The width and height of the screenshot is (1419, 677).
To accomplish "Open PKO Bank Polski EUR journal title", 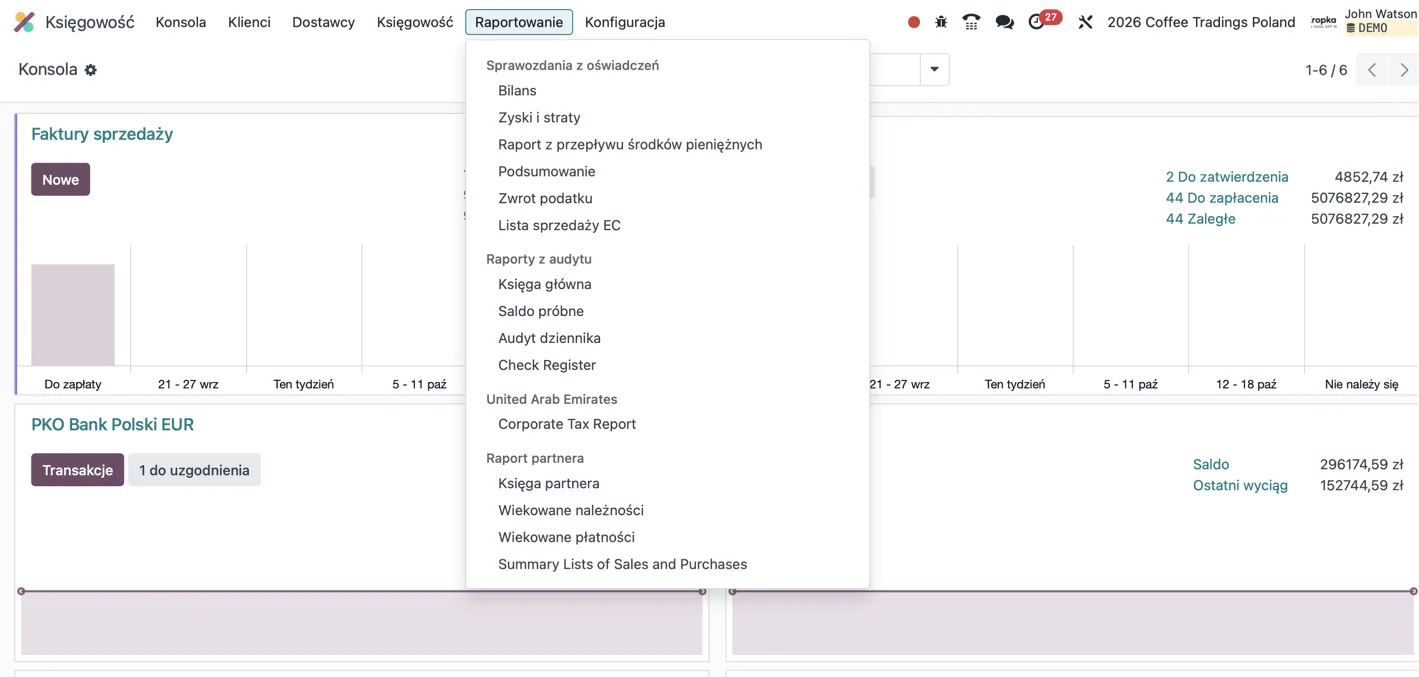I will tap(112, 425).
